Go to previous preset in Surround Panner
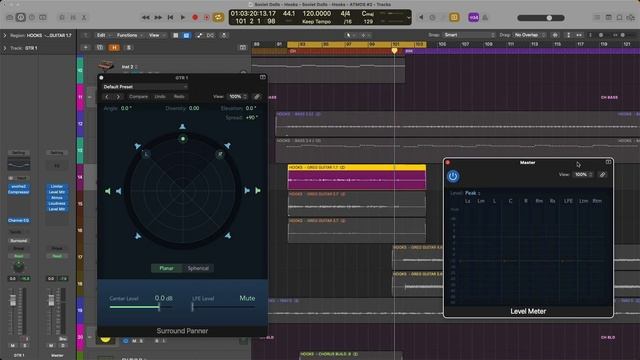The image size is (640, 360). [x=107, y=97]
